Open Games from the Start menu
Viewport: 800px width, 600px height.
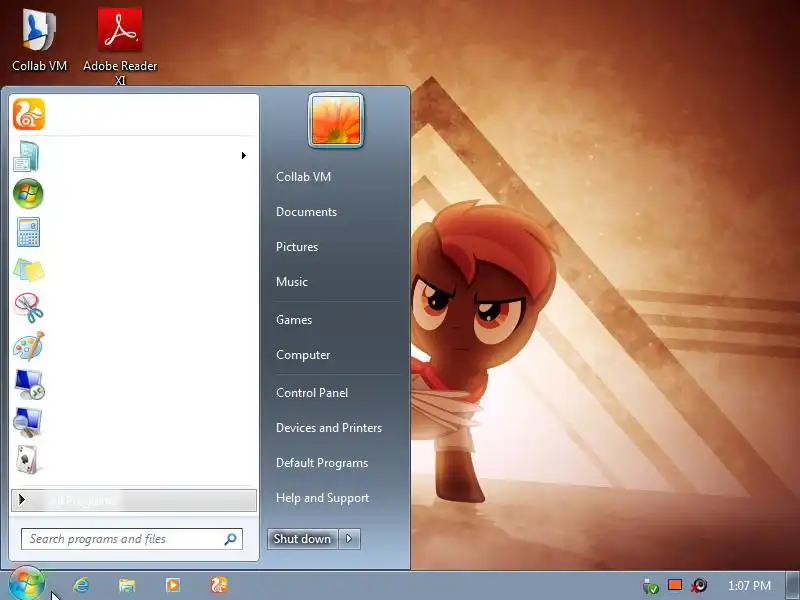(x=293, y=320)
